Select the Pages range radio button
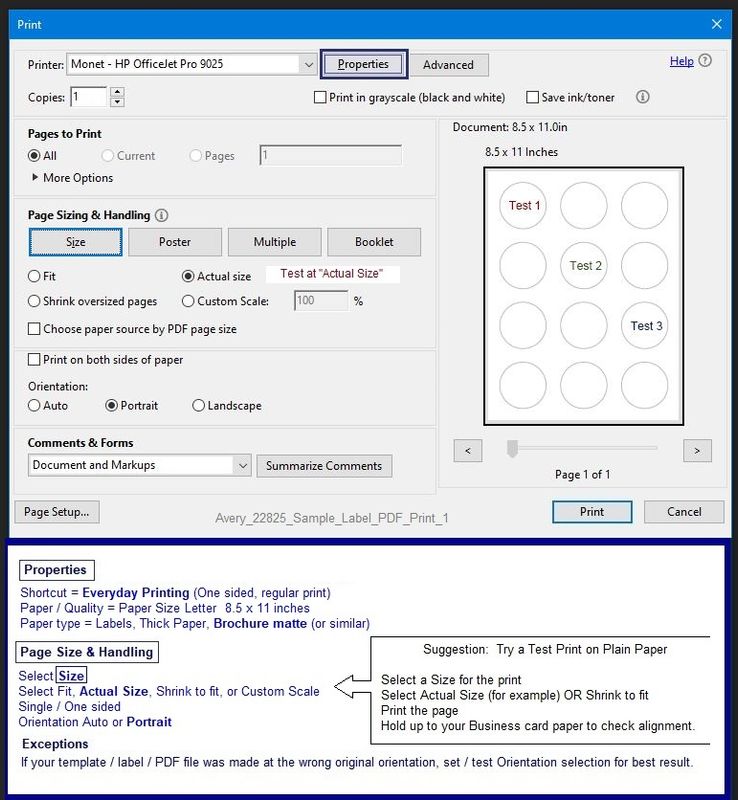Image resolution: width=738 pixels, height=800 pixels. tap(195, 156)
